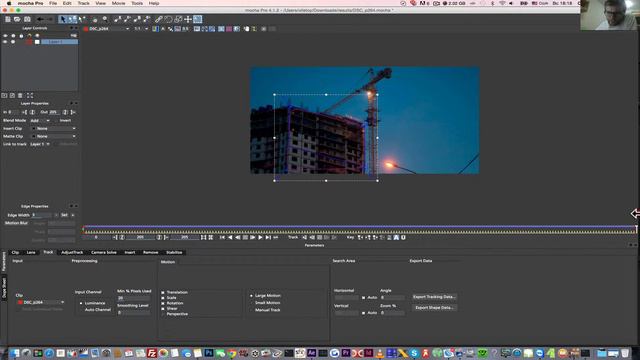Select the Large Motion radio button
The image size is (640, 360).
(x=251, y=296)
